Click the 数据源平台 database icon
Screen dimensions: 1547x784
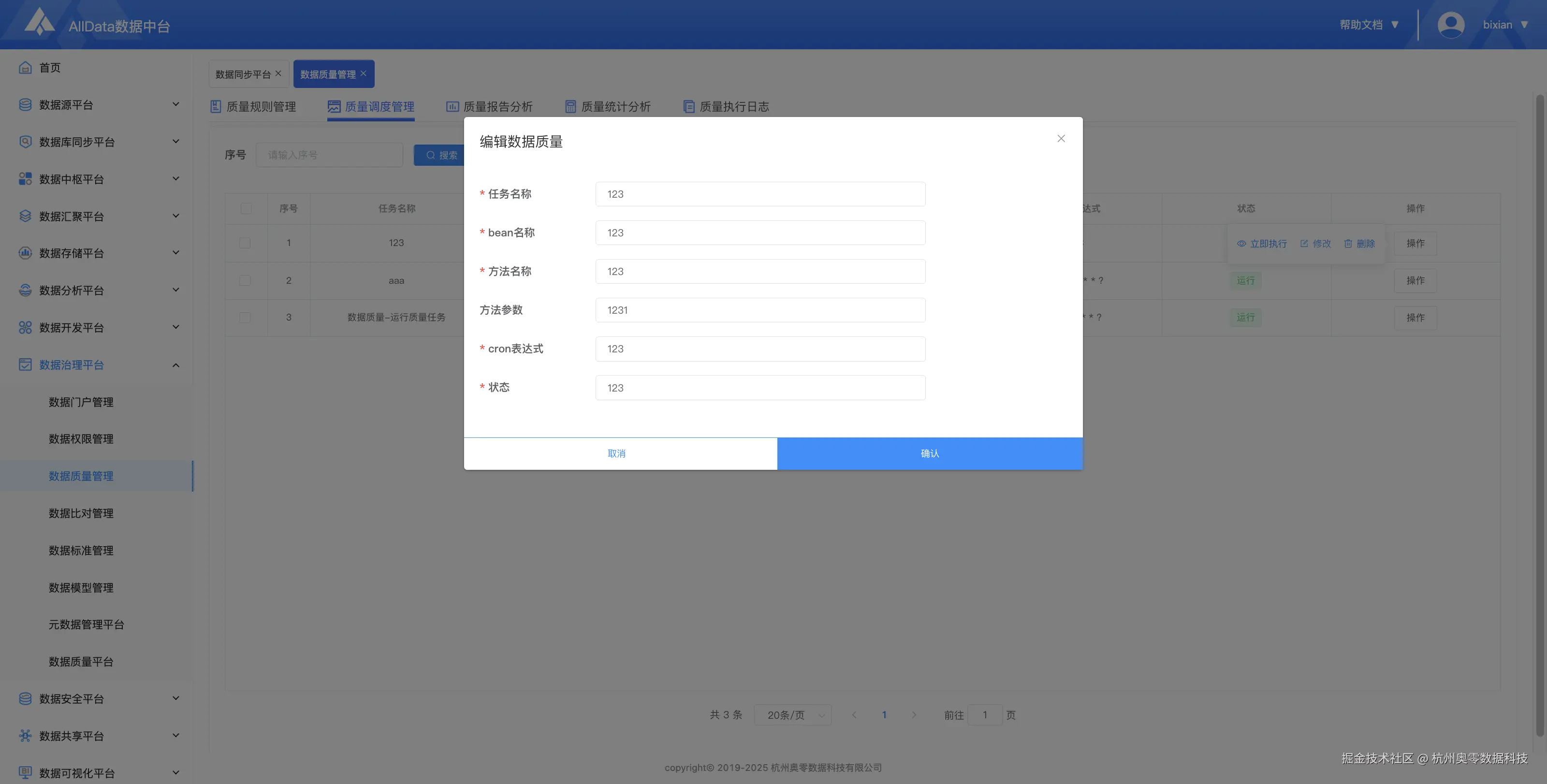point(25,104)
